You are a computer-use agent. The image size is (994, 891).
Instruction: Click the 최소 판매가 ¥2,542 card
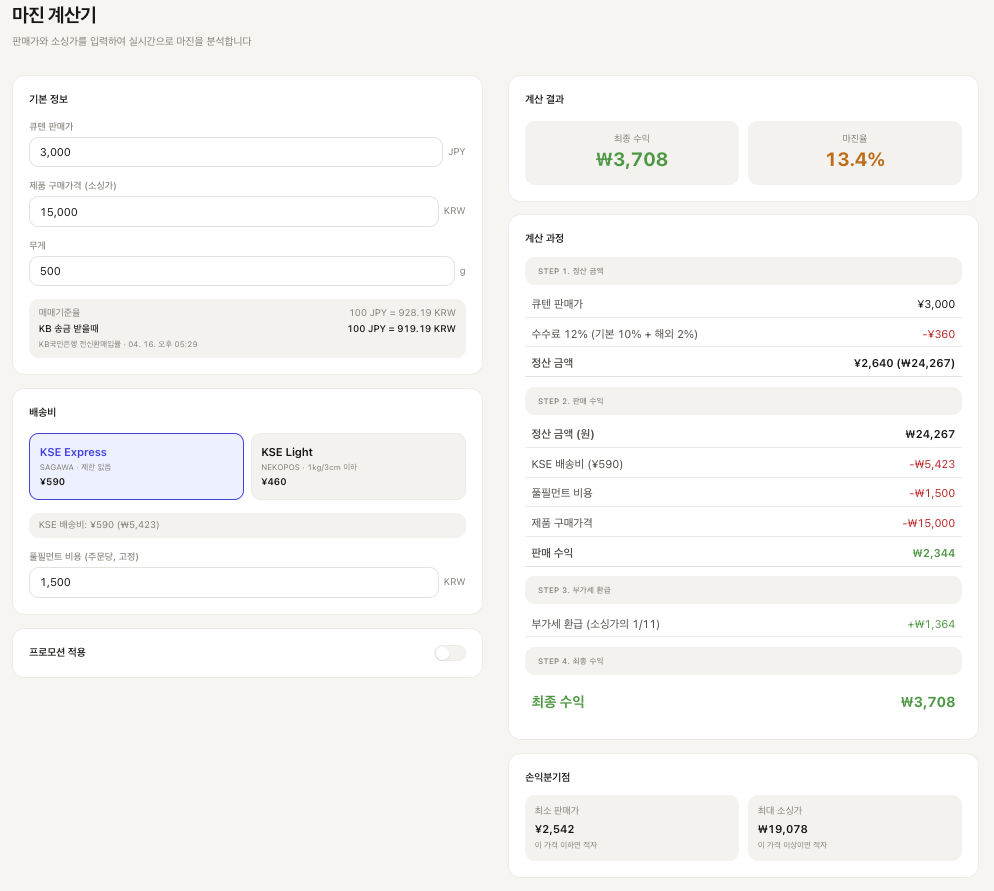tap(631, 828)
